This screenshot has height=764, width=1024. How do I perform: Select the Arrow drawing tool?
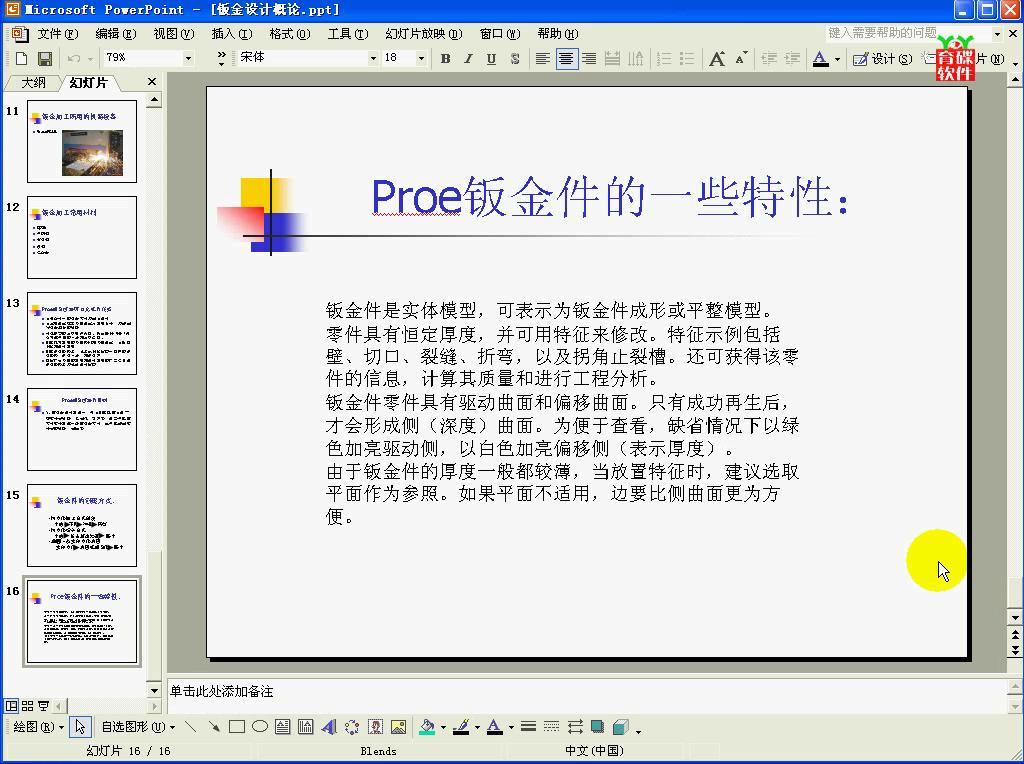[x=214, y=727]
